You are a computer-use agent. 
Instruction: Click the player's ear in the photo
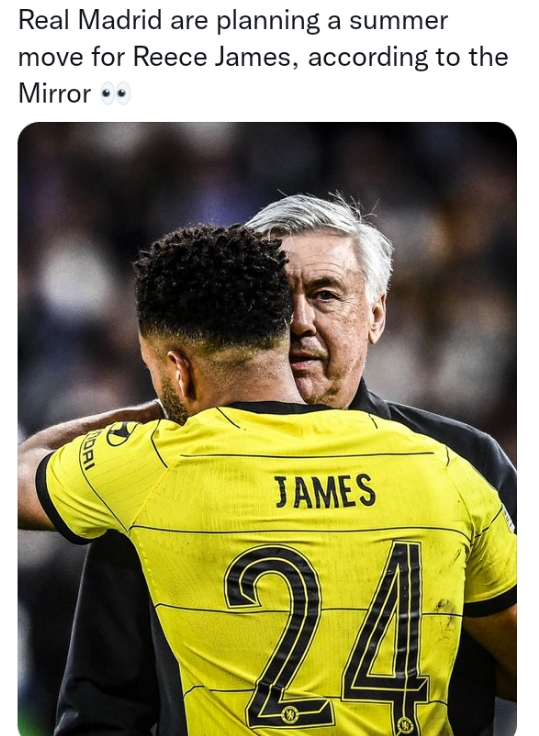pos(181,374)
